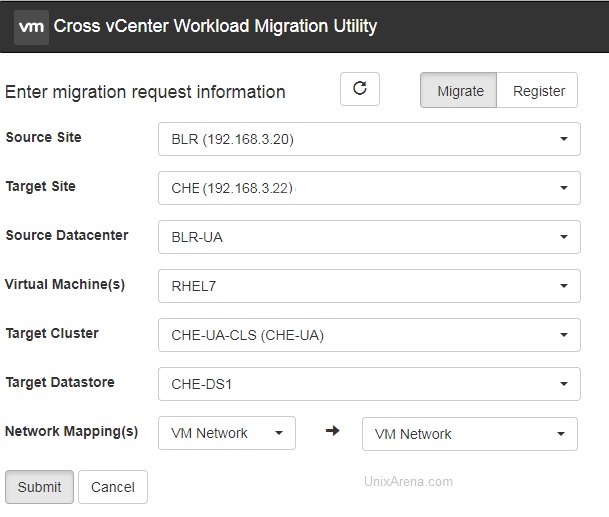The height and width of the screenshot is (517, 609).
Task: Click the Source Site label
Action: [44, 137]
